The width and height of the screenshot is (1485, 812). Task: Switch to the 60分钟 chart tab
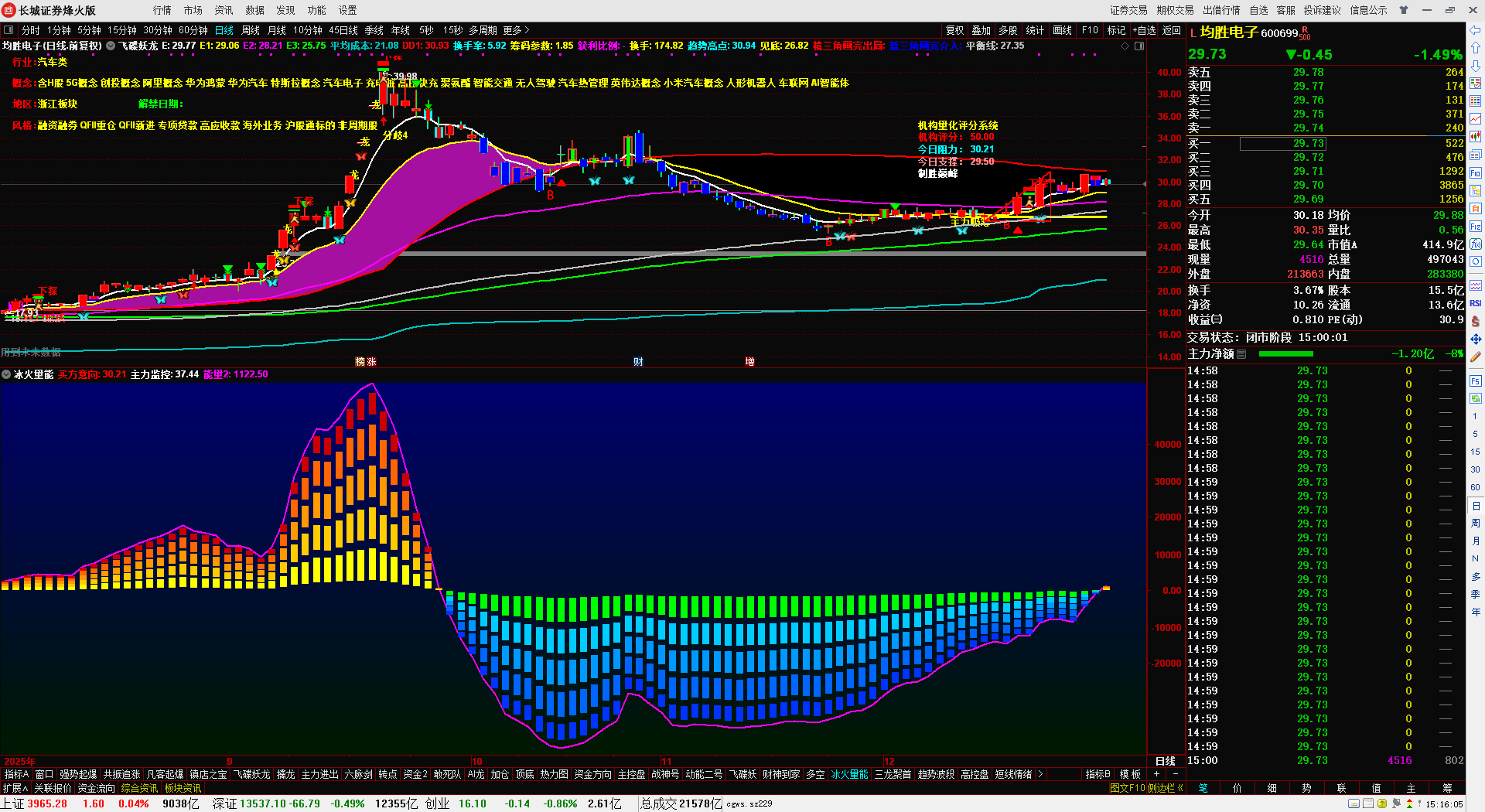tap(193, 30)
